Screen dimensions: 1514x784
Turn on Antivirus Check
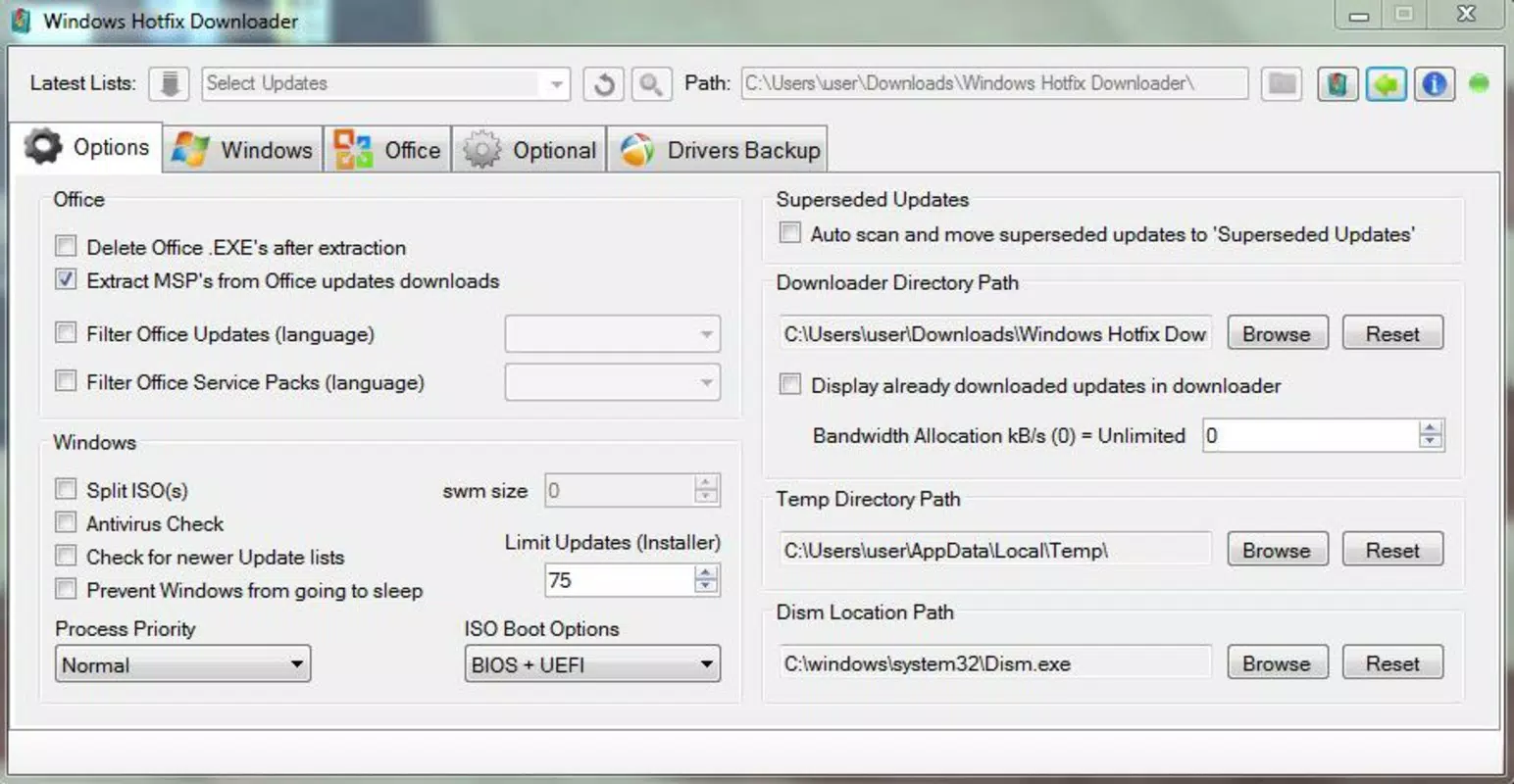pos(66,521)
